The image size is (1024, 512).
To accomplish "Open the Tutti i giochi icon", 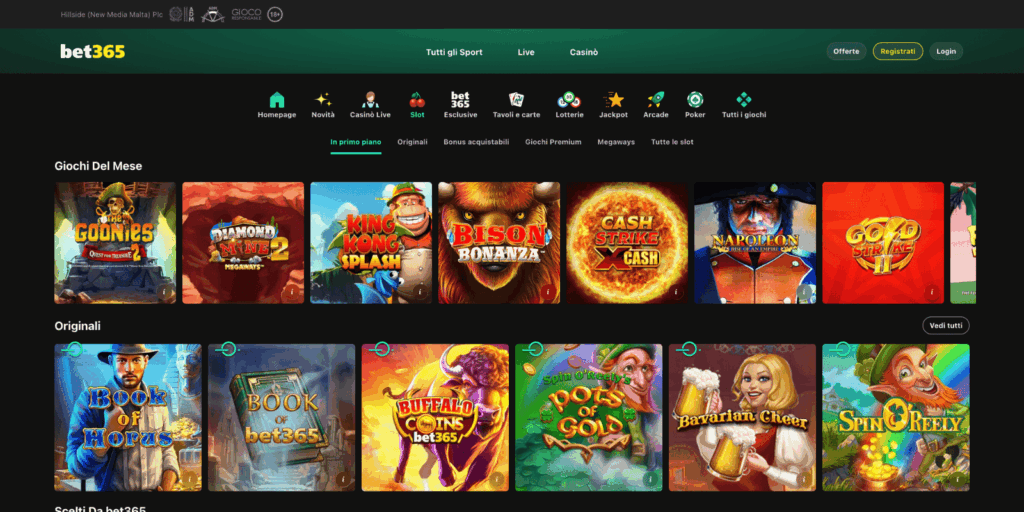I will [744, 100].
